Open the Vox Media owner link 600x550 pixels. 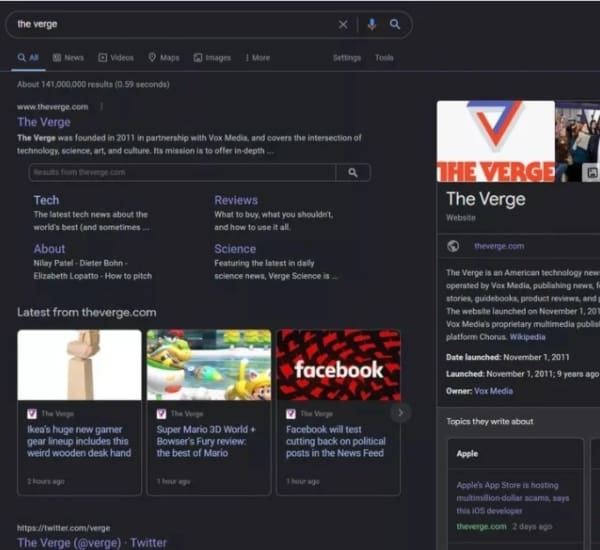(x=493, y=391)
